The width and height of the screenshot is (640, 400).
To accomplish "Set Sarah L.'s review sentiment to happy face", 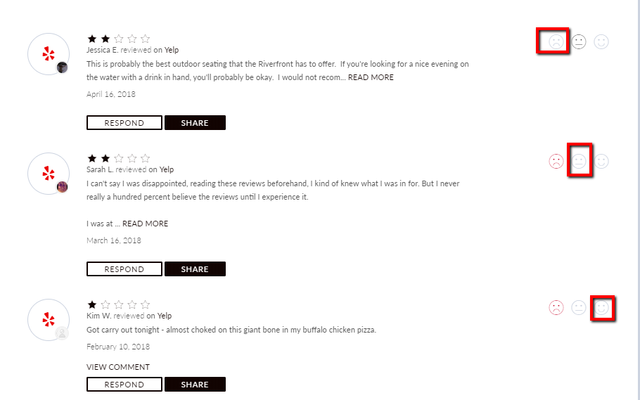I will [x=601, y=161].
